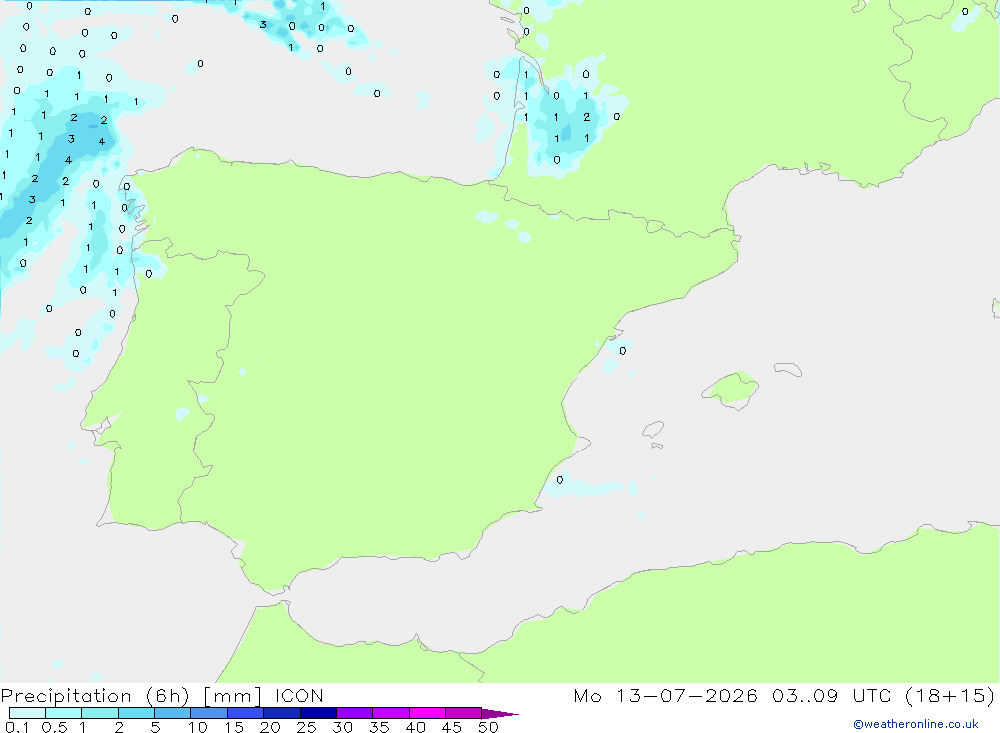The width and height of the screenshot is (1000, 733).
Task: Pick the 5 to 10 mm legend swatch
Action: pyautogui.click(x=173, y=713)
